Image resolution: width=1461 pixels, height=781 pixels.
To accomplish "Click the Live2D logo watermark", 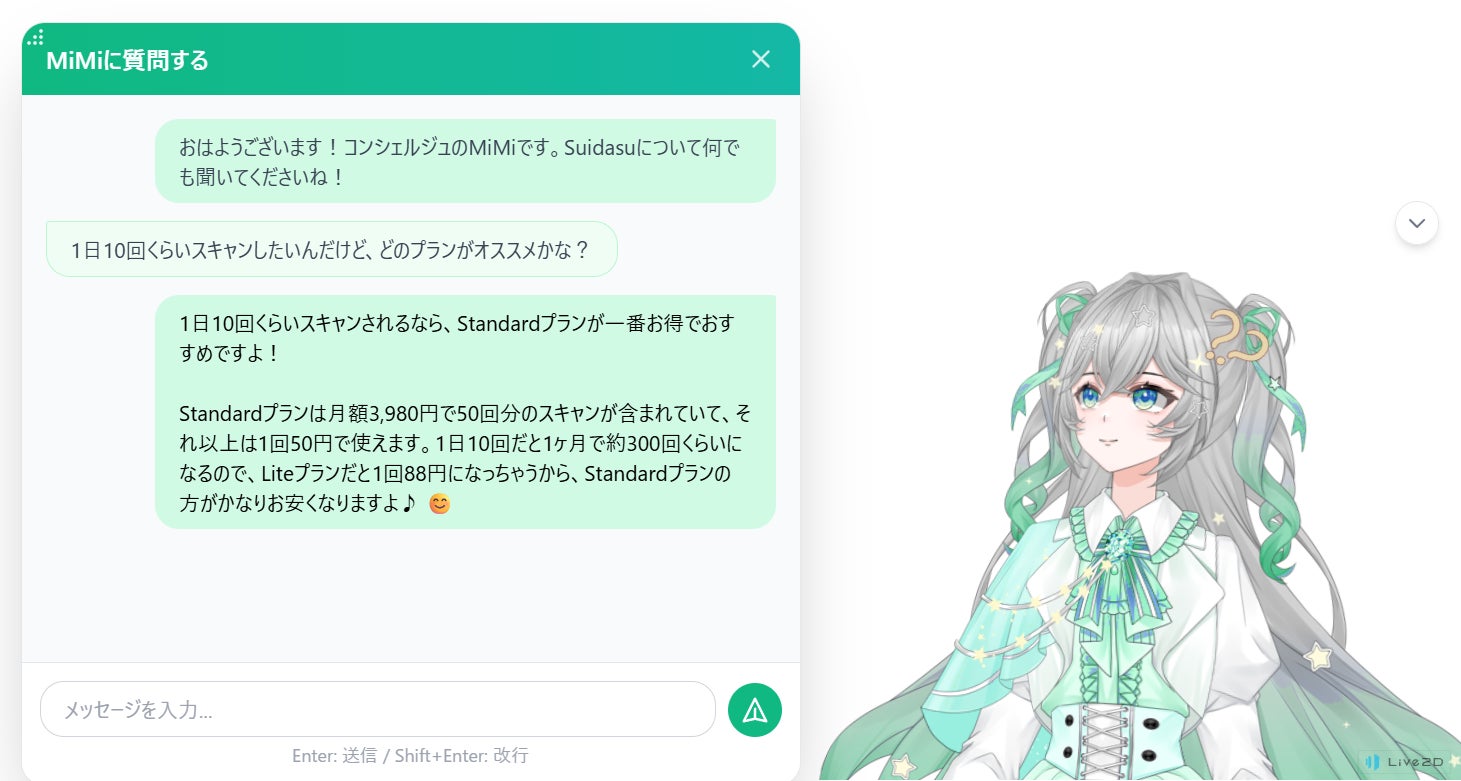I will (1406, 762).
